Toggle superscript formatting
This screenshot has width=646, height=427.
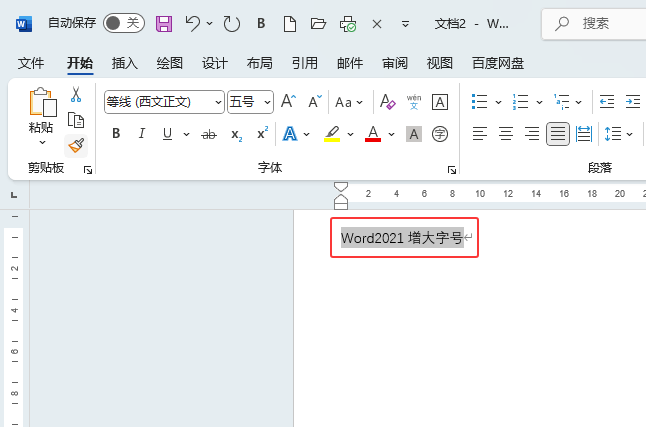coord(262,133)
